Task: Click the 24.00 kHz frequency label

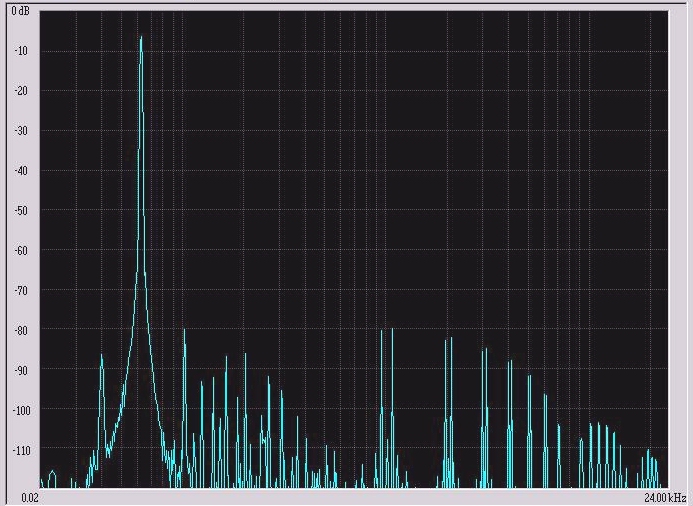Action: (666, 498)
